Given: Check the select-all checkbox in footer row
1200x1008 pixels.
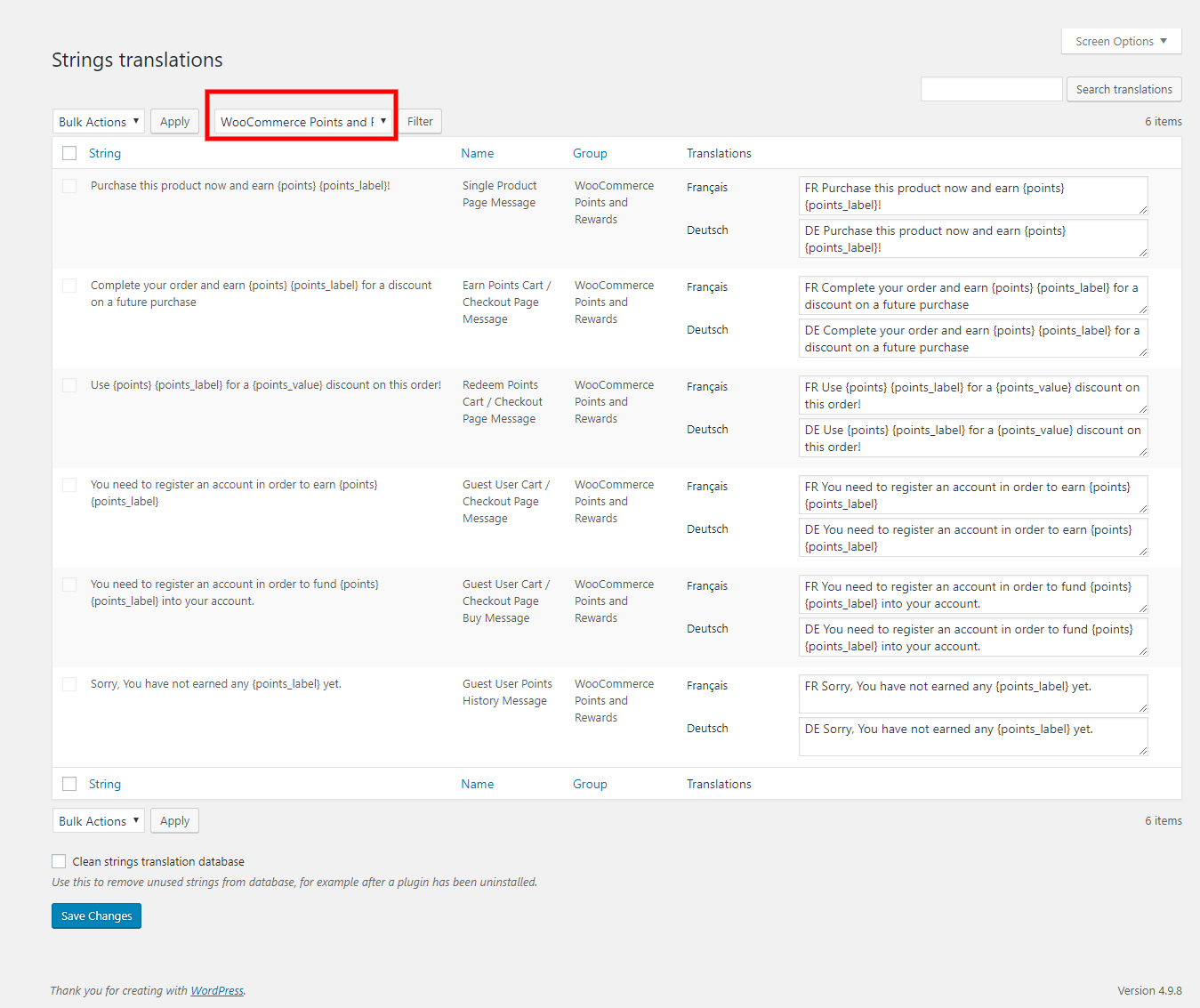Looking at the screenshot, I should [x=69, y=784].
